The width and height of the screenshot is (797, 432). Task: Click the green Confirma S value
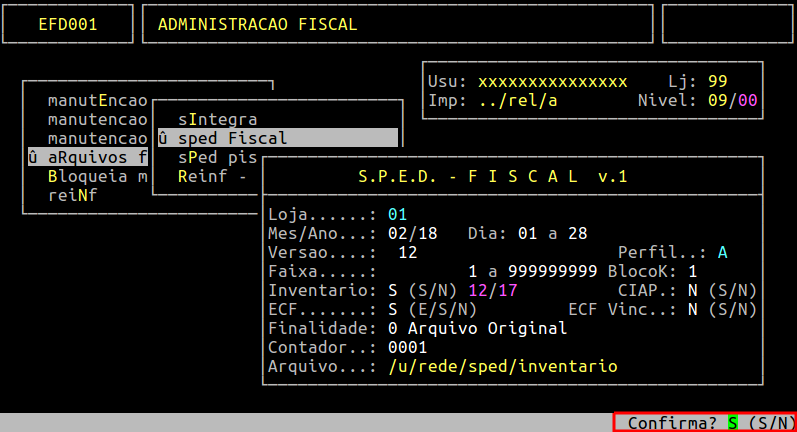[733, 423]
